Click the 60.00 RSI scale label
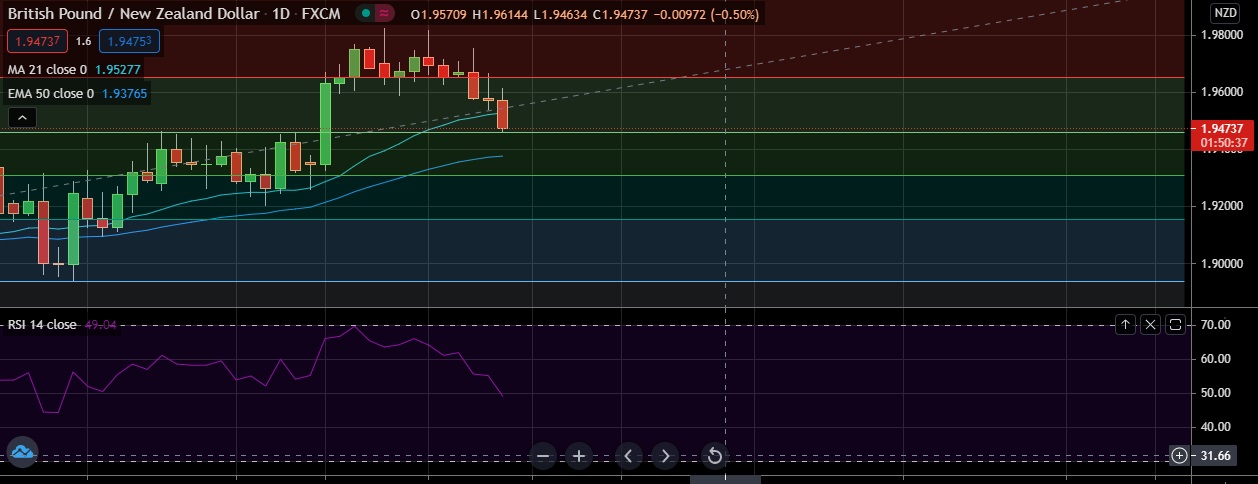This screenshot has height=484, width=1258. [1214, 359]
